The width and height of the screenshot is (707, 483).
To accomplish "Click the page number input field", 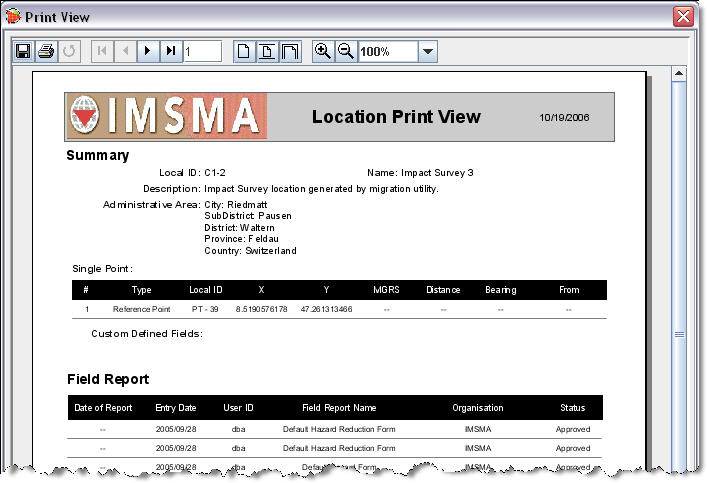I will point(202,51).
